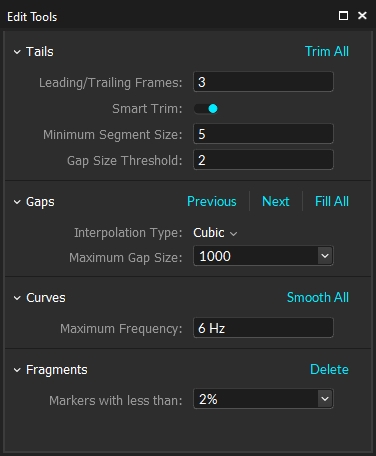Collapse the Tails section chevron
This screenshot has height=456, width=376.
17,52
